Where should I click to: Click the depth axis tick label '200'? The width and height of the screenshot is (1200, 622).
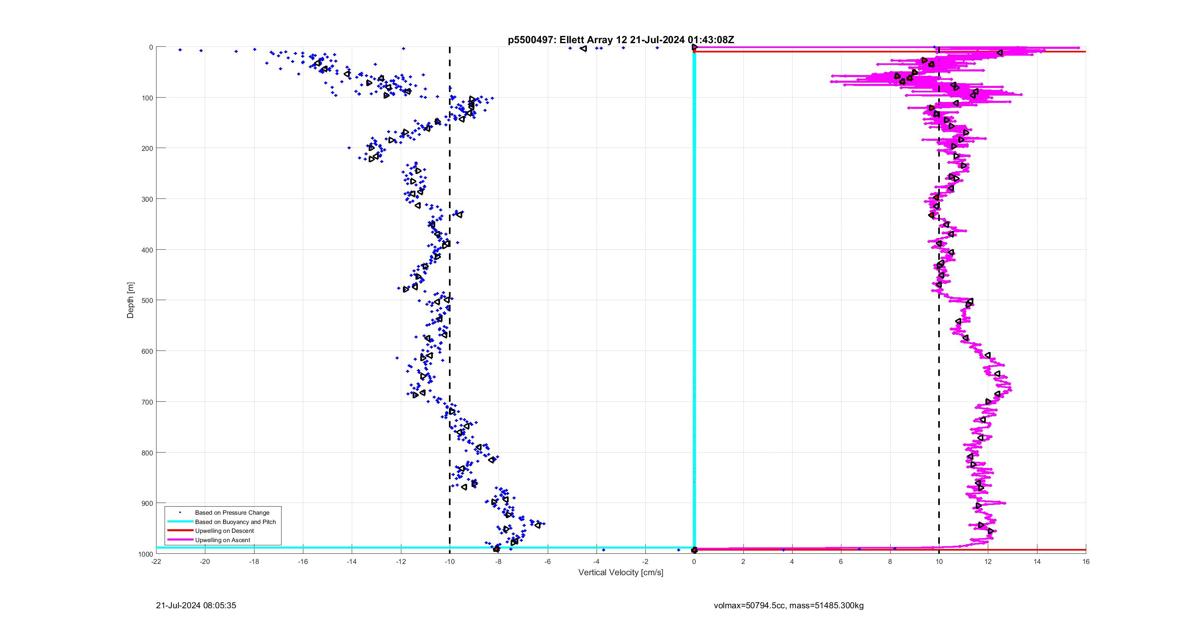tap(146, 148)
